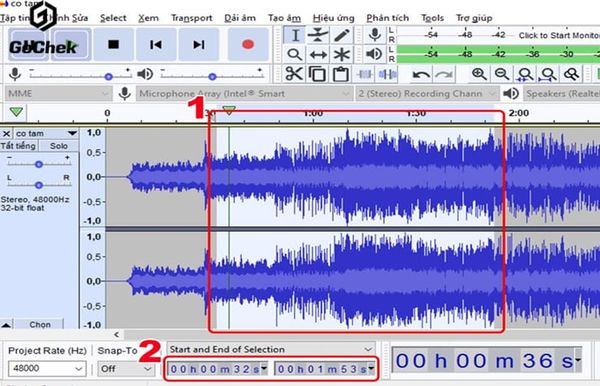Select the Zoom magnifier tool
Viewport: 600px width, 386px height.
point(295,55)
